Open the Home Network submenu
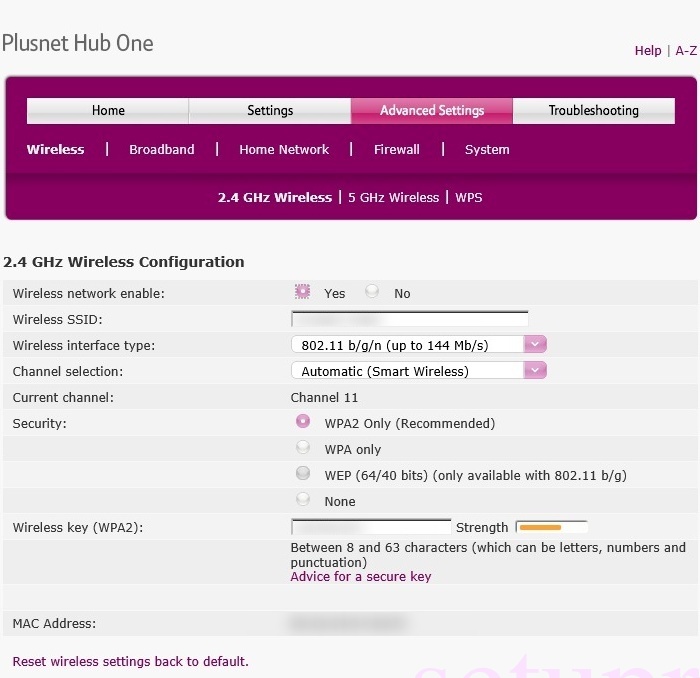Image resolution: width=700 pixels, height=678 pixels. (x=284, y=149)
